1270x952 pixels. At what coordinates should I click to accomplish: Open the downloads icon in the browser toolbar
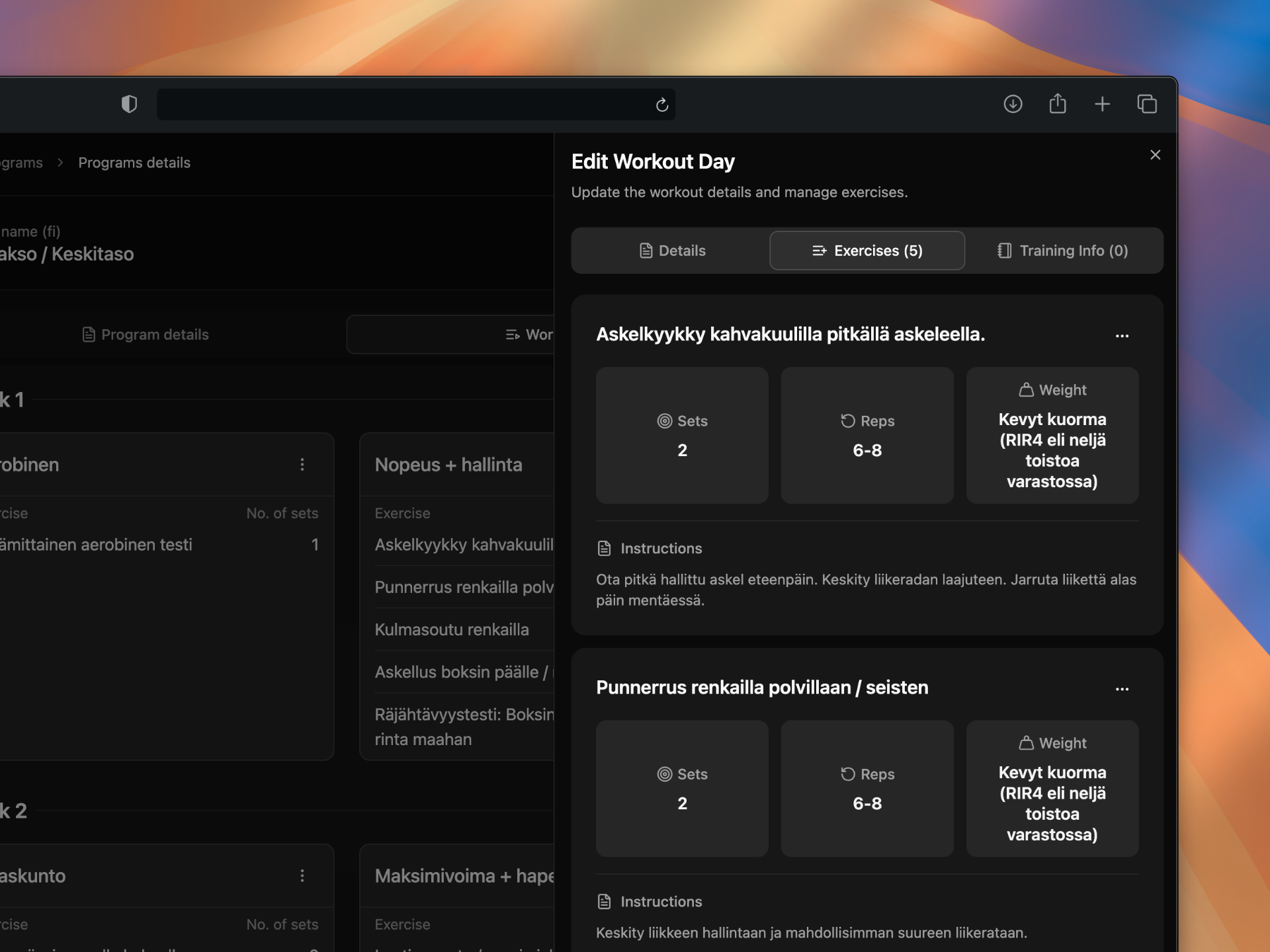pyautogui.click(x=1013, y=104)
